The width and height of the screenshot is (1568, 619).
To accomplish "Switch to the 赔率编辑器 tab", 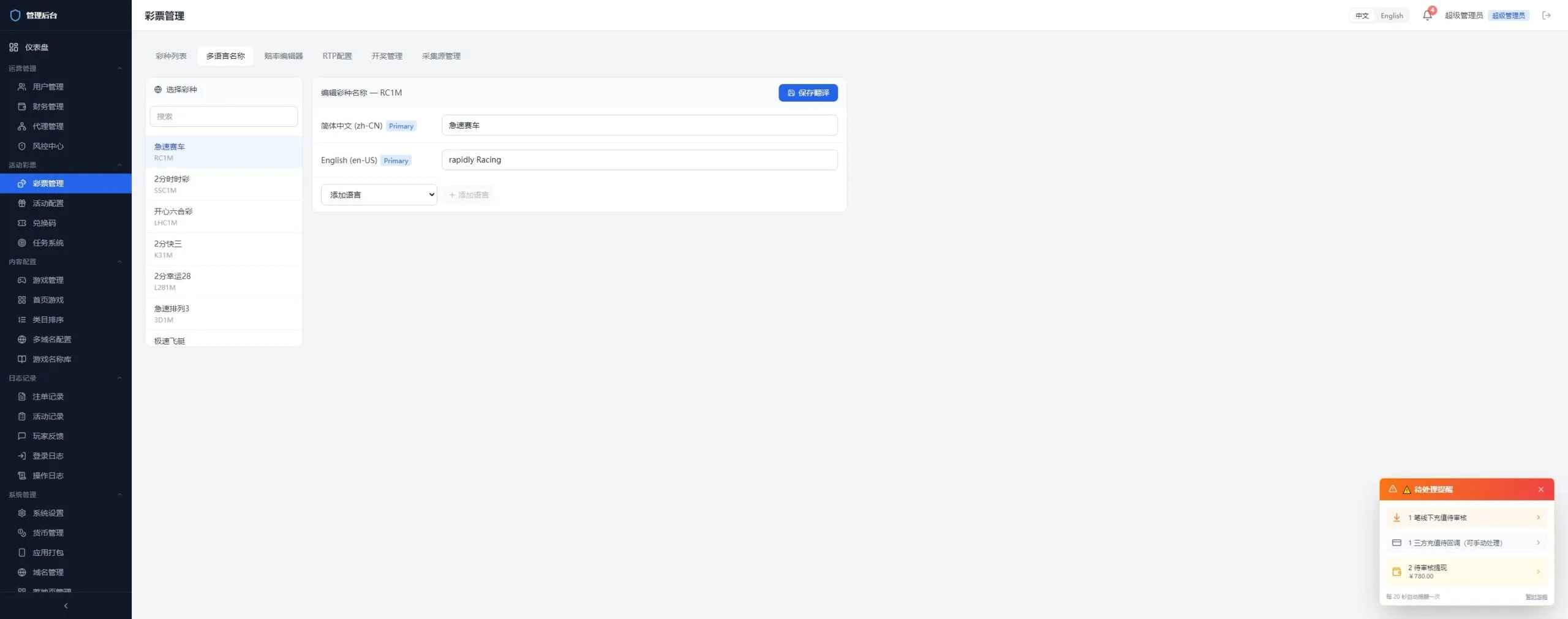I will click(x=284, y=56).
